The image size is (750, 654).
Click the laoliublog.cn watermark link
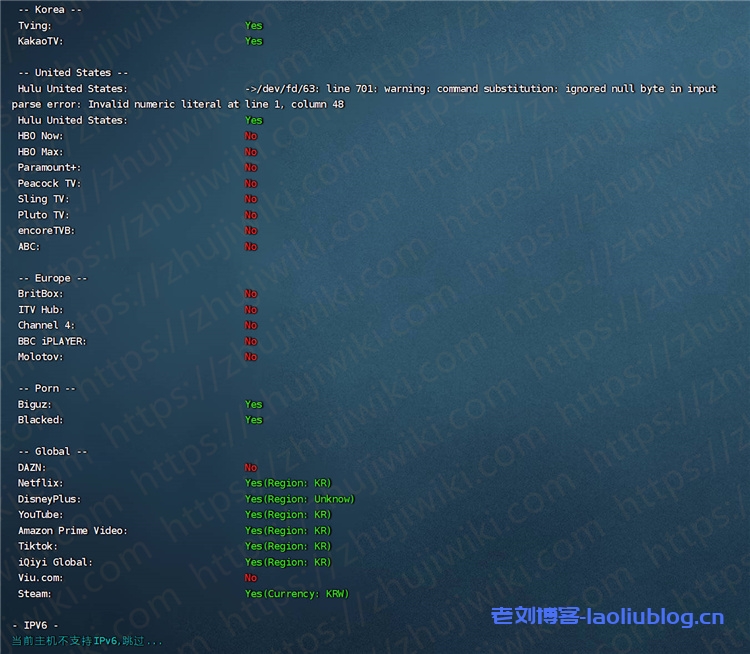[x=607, y=617]
